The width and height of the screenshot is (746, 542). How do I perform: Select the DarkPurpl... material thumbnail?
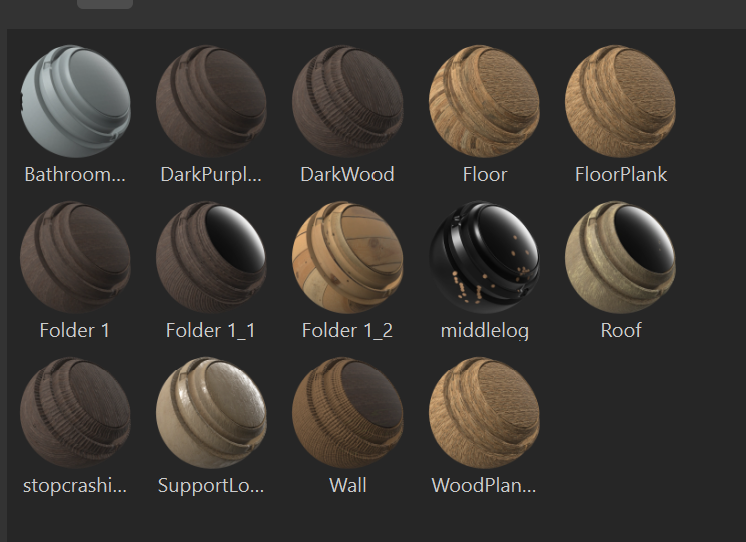pos(211,101)
